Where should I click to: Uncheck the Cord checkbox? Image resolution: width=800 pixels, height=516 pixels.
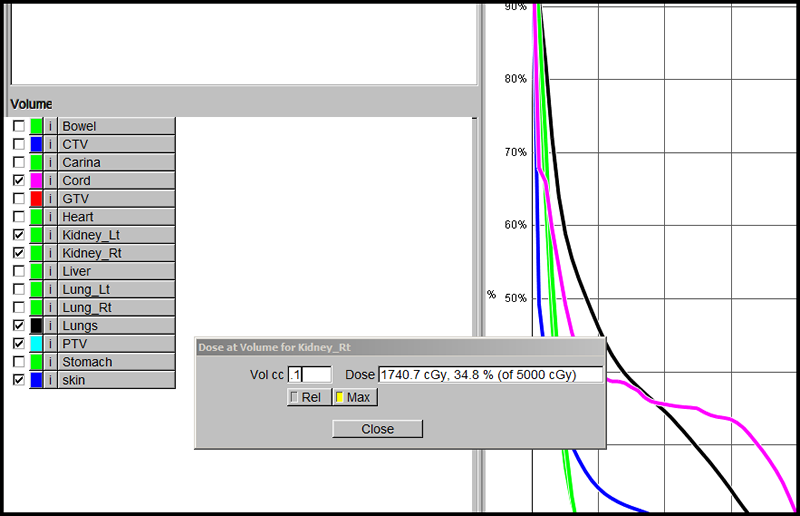(19, 181)
